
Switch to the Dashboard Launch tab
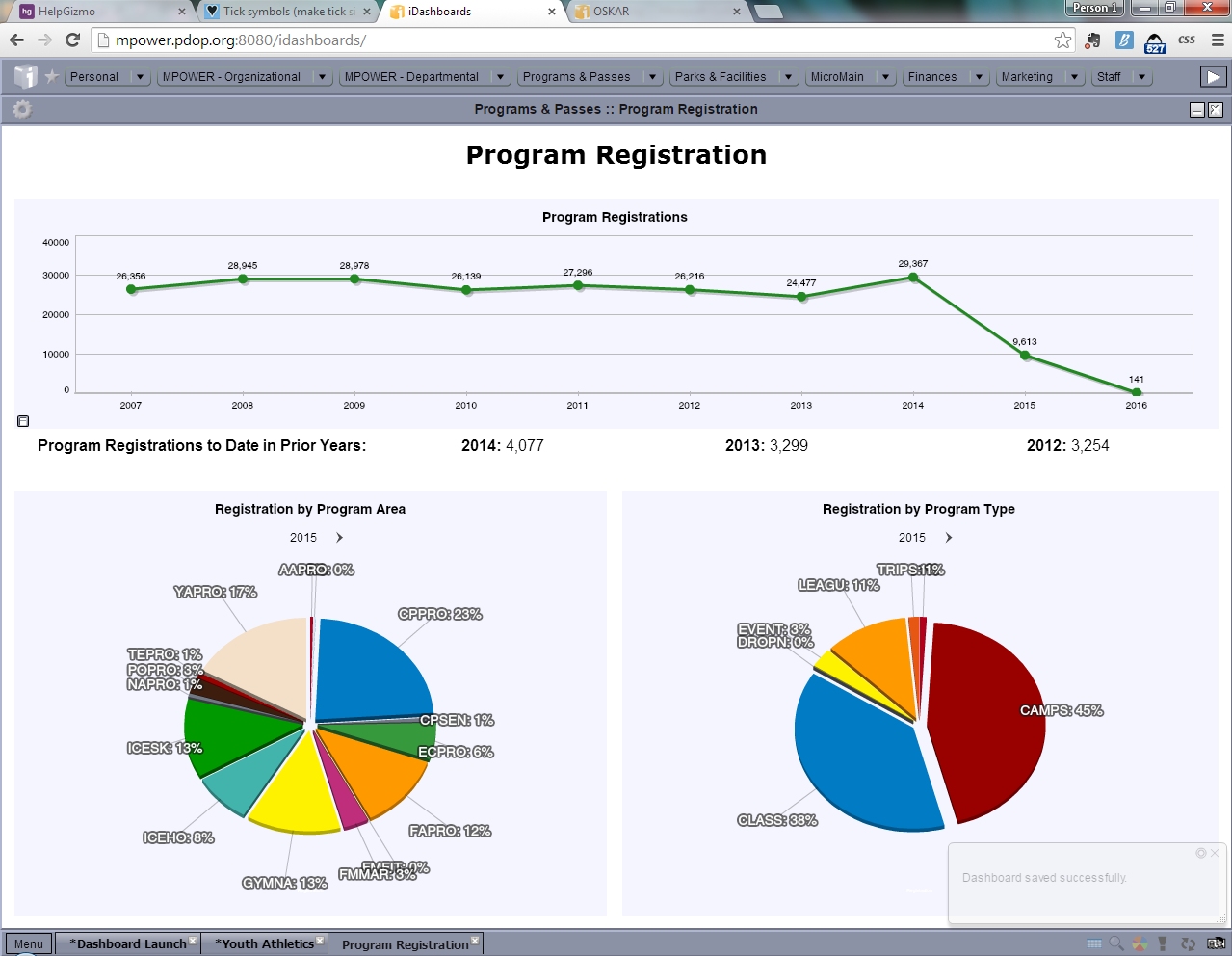pos(129,944)
